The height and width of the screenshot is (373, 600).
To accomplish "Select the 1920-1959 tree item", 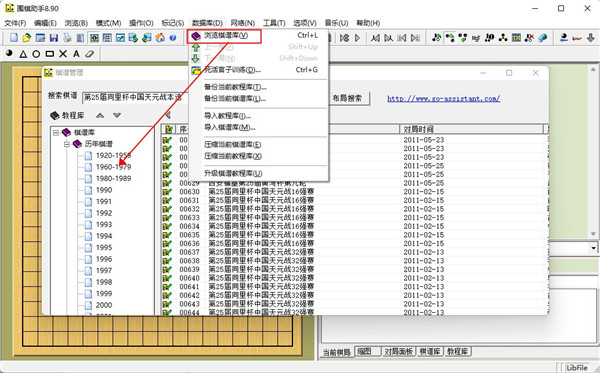I will [113, 155].
